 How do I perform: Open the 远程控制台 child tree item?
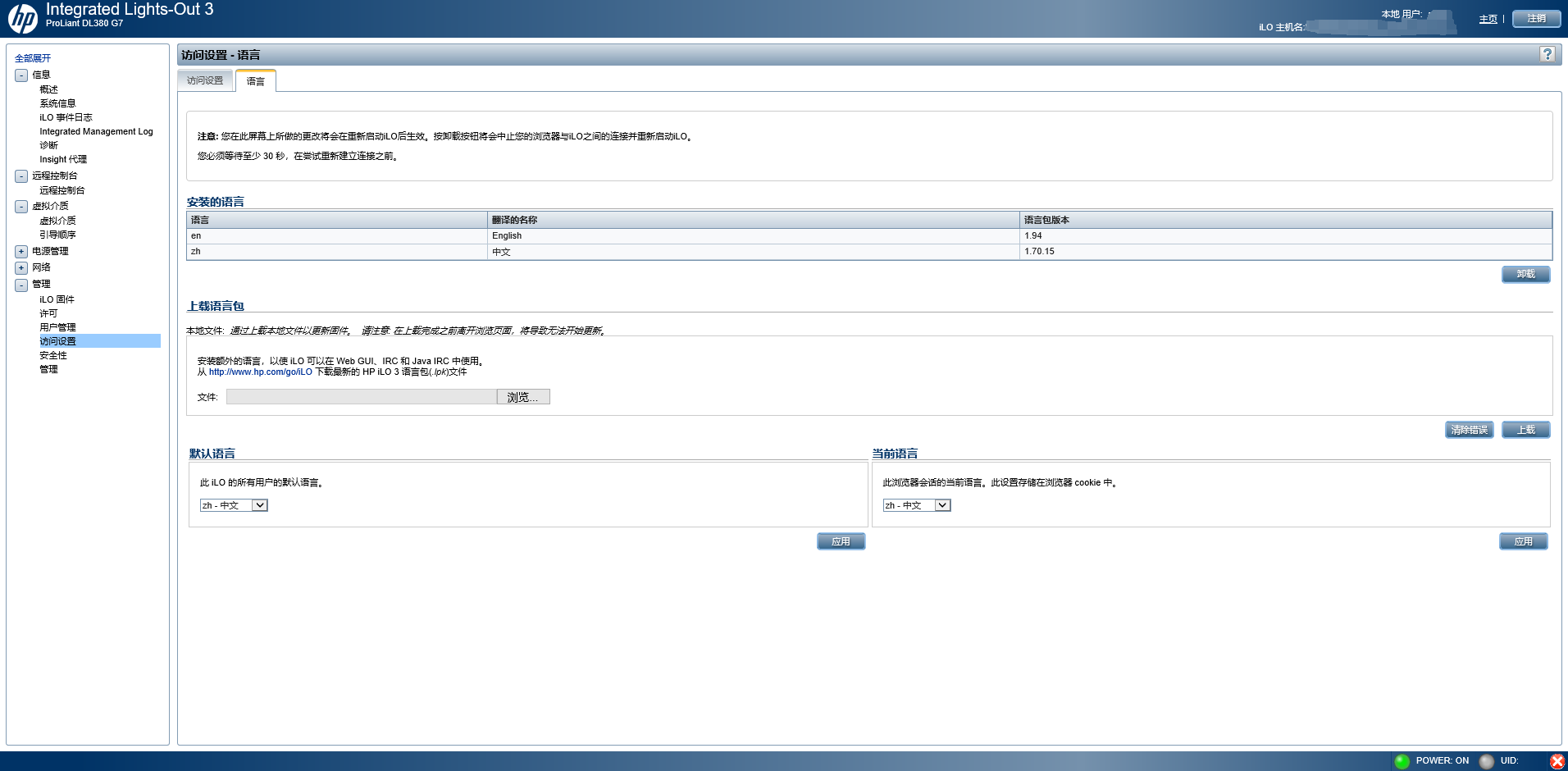pyautogui.click(x=62, y=190)
